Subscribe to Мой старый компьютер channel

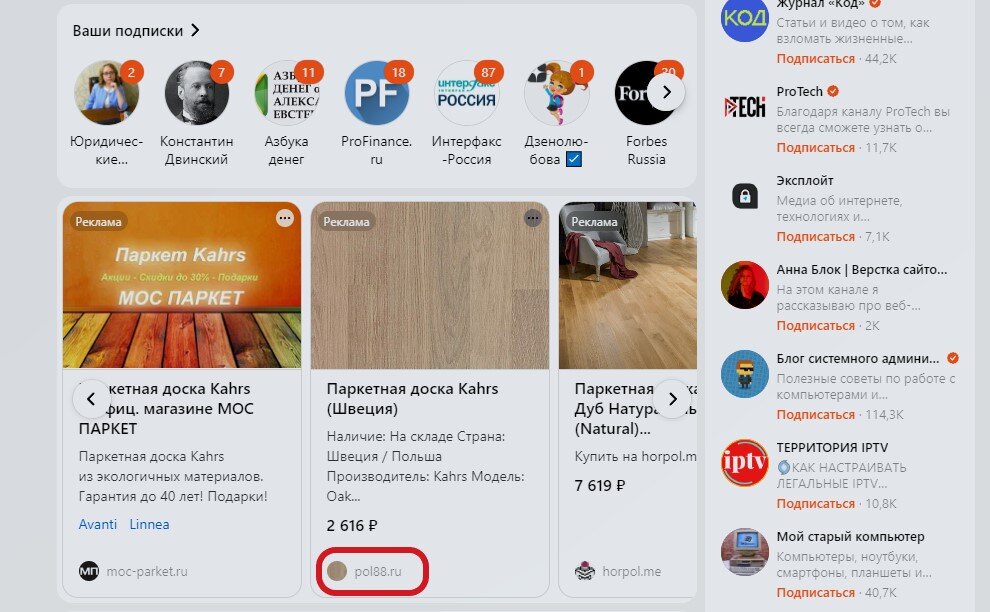pos(815,593)
